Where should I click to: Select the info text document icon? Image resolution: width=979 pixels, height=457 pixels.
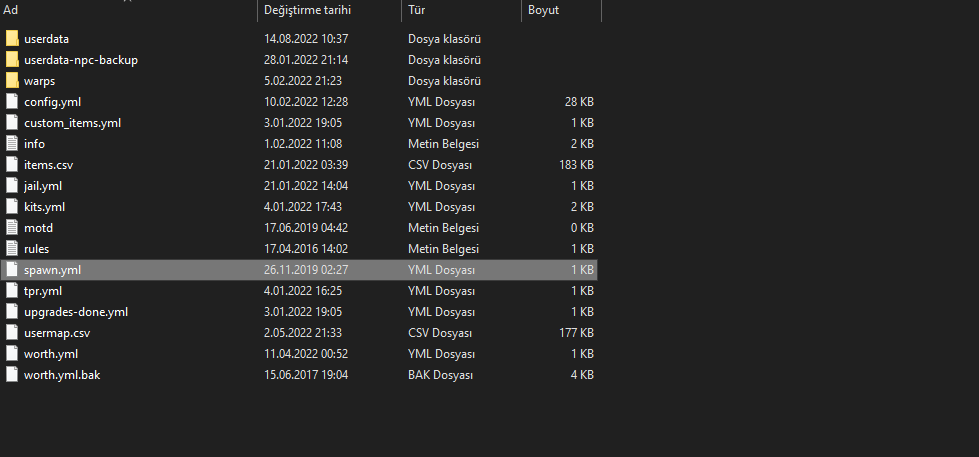12,144
